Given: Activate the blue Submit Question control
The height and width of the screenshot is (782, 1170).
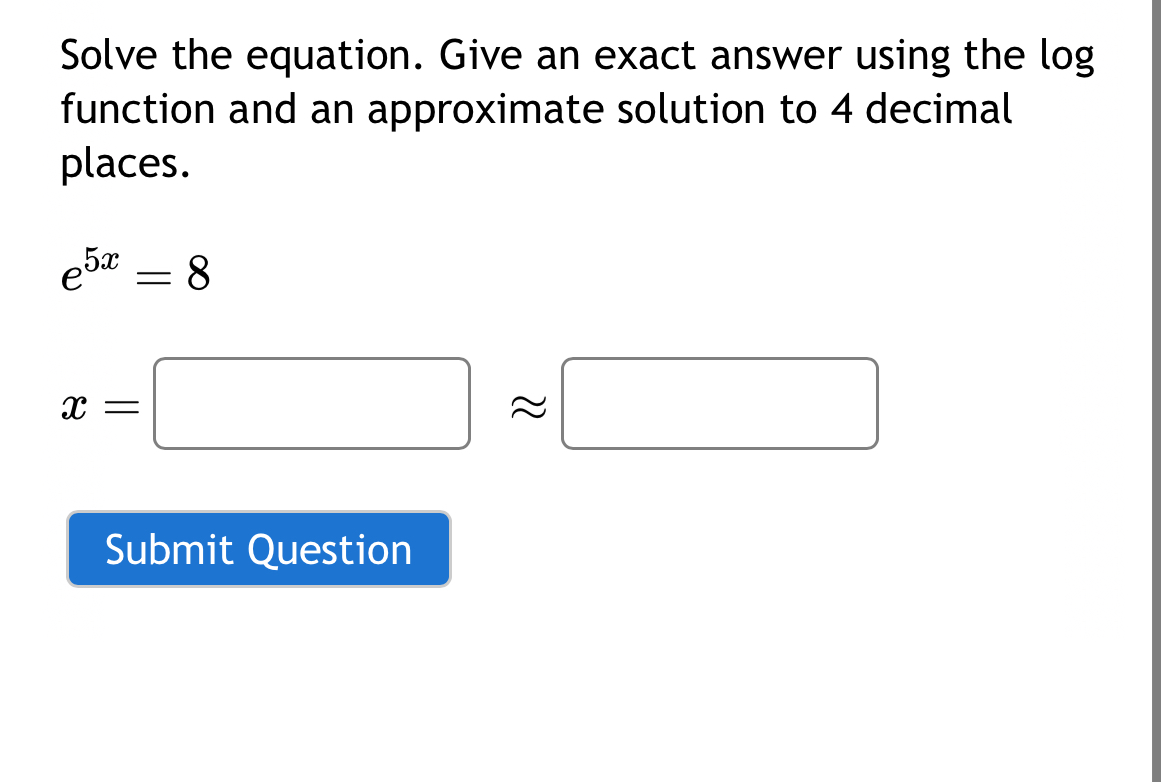Looking at the screenshot, I should 258,549.
